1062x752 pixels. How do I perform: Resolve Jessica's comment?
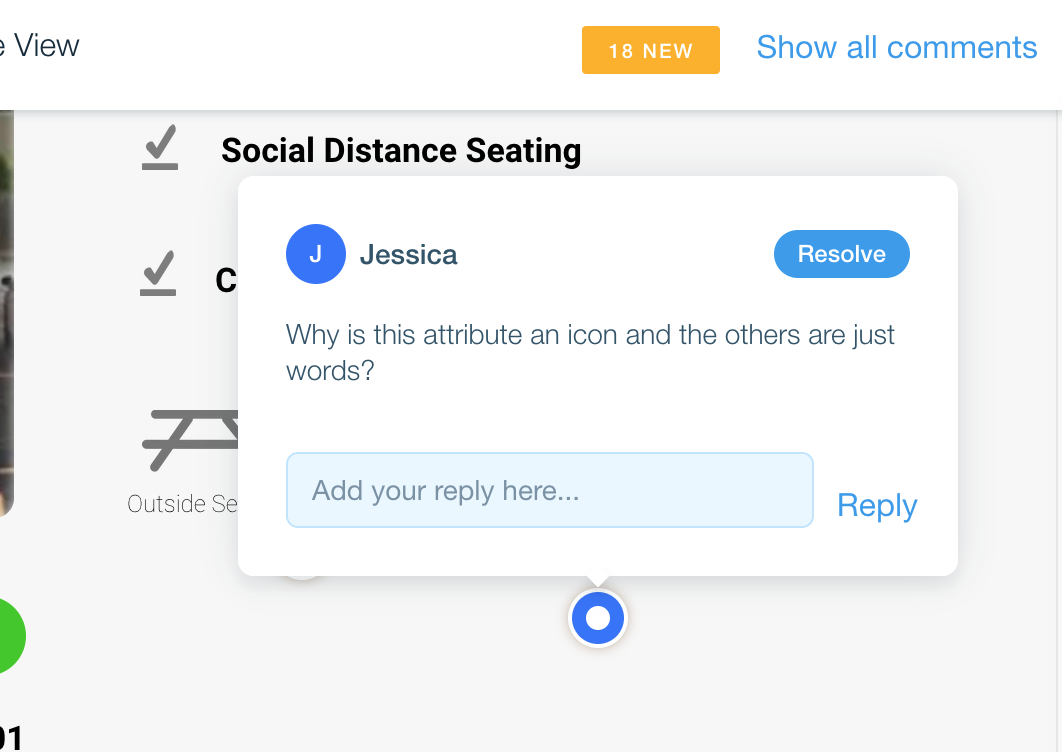pos(841,254)
